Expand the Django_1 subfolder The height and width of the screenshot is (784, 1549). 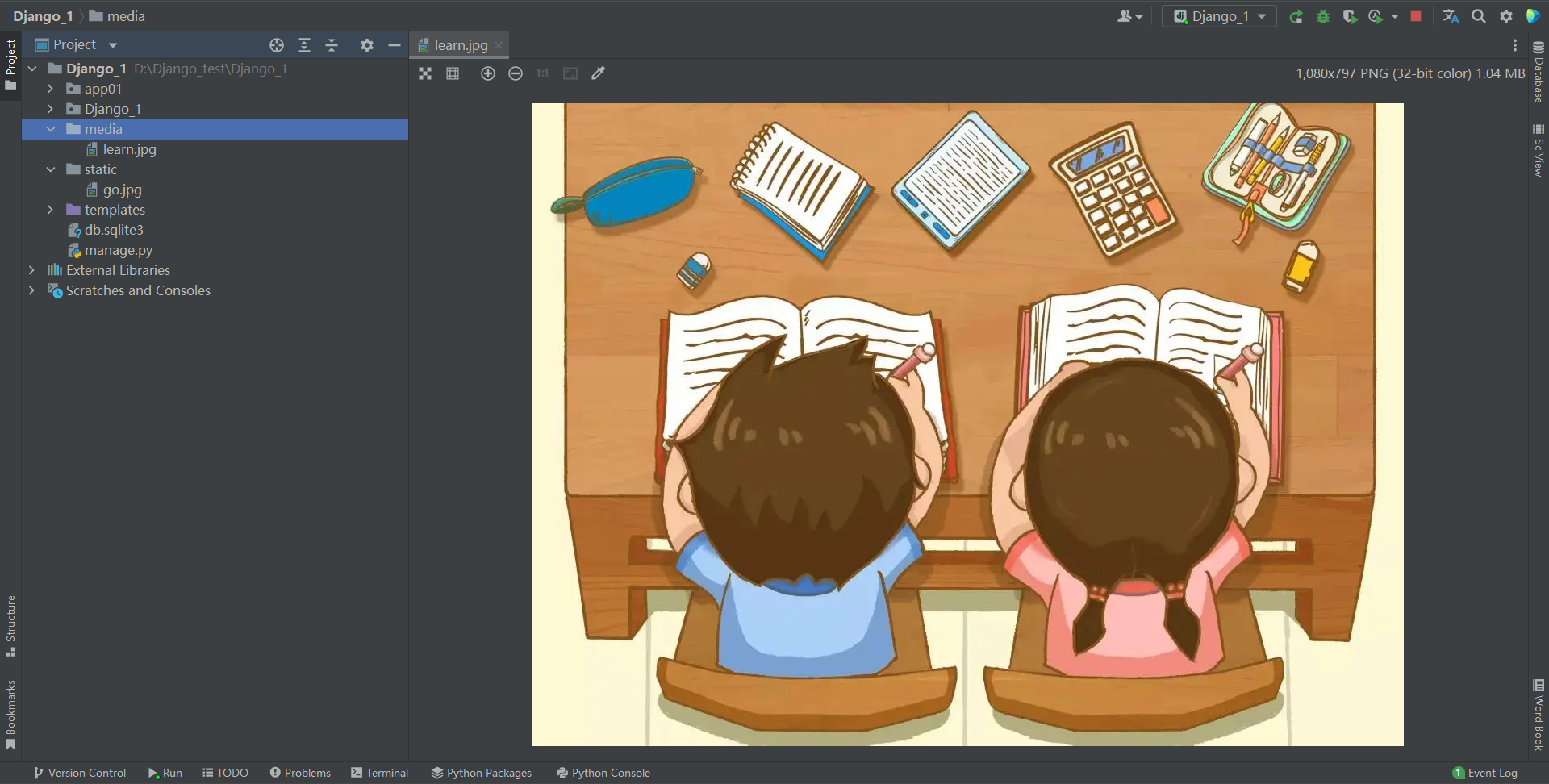click(50, 109)
